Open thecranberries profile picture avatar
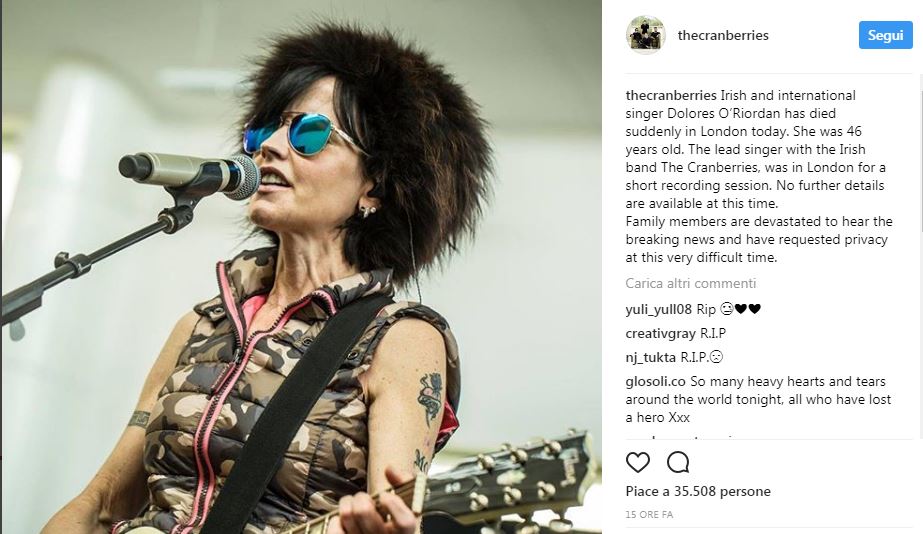This screenshot has height=534, width=923. (x=645, y=35)
